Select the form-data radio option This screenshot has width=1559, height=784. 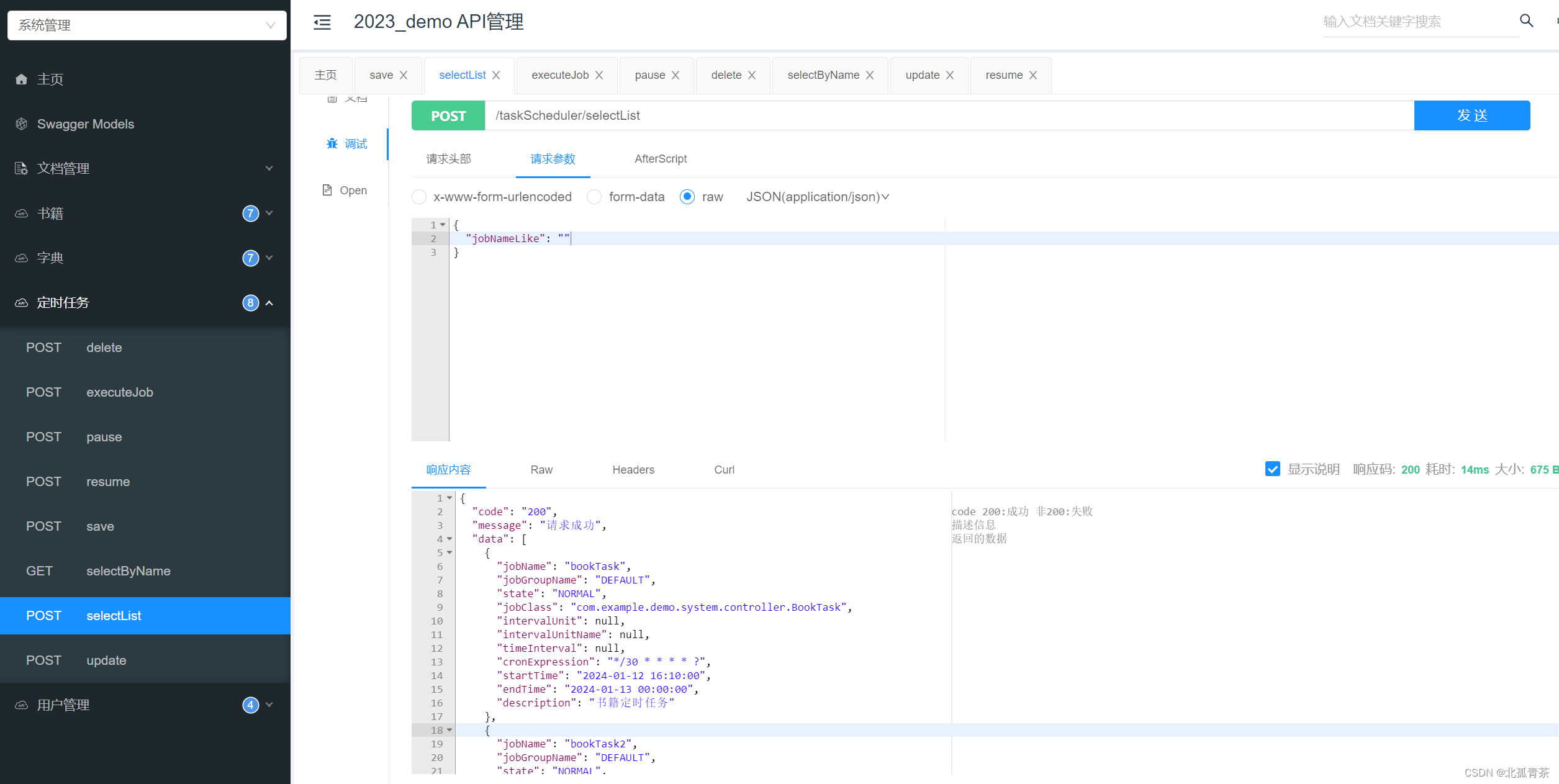point(594,197)
